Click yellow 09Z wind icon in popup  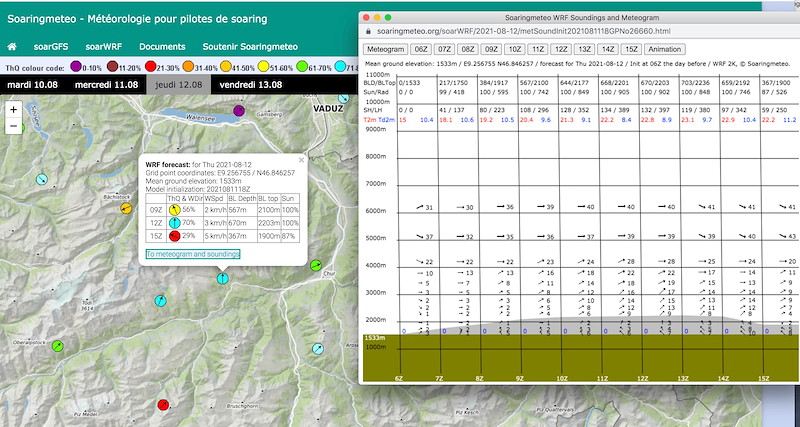174,210
